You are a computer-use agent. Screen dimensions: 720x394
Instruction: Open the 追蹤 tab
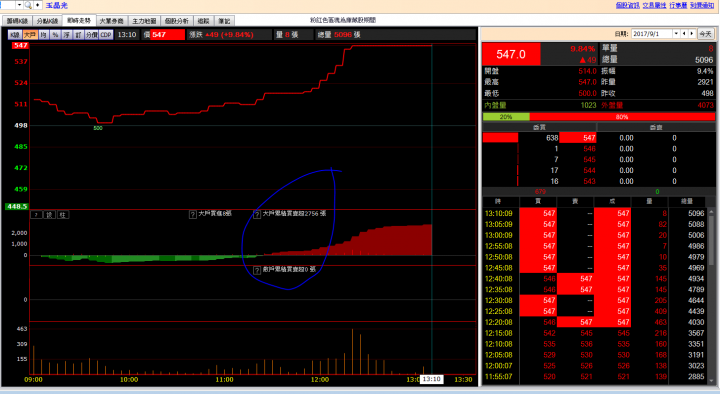(203, 21)
